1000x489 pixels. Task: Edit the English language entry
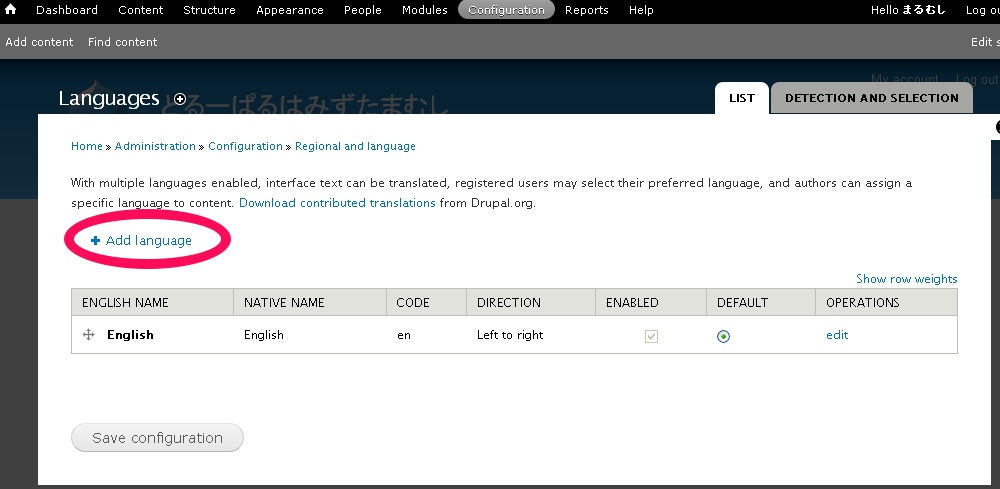tap(837, 335)
